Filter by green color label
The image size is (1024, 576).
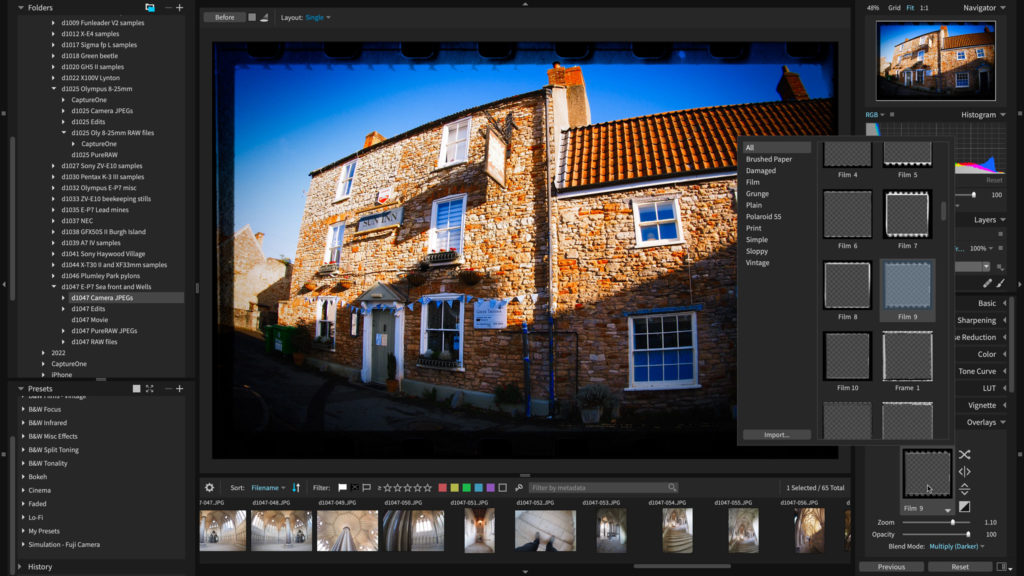pyautogui.click(x=466, y=487)
